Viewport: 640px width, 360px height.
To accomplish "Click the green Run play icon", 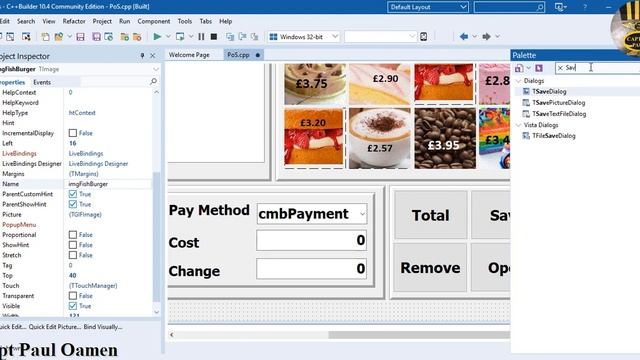I will point(157,37).
